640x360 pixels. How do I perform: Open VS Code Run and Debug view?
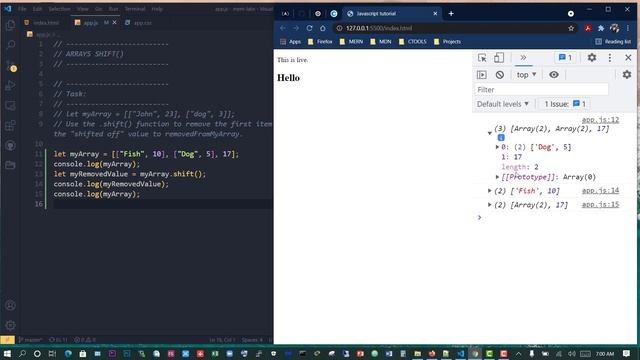coord(11,86)
